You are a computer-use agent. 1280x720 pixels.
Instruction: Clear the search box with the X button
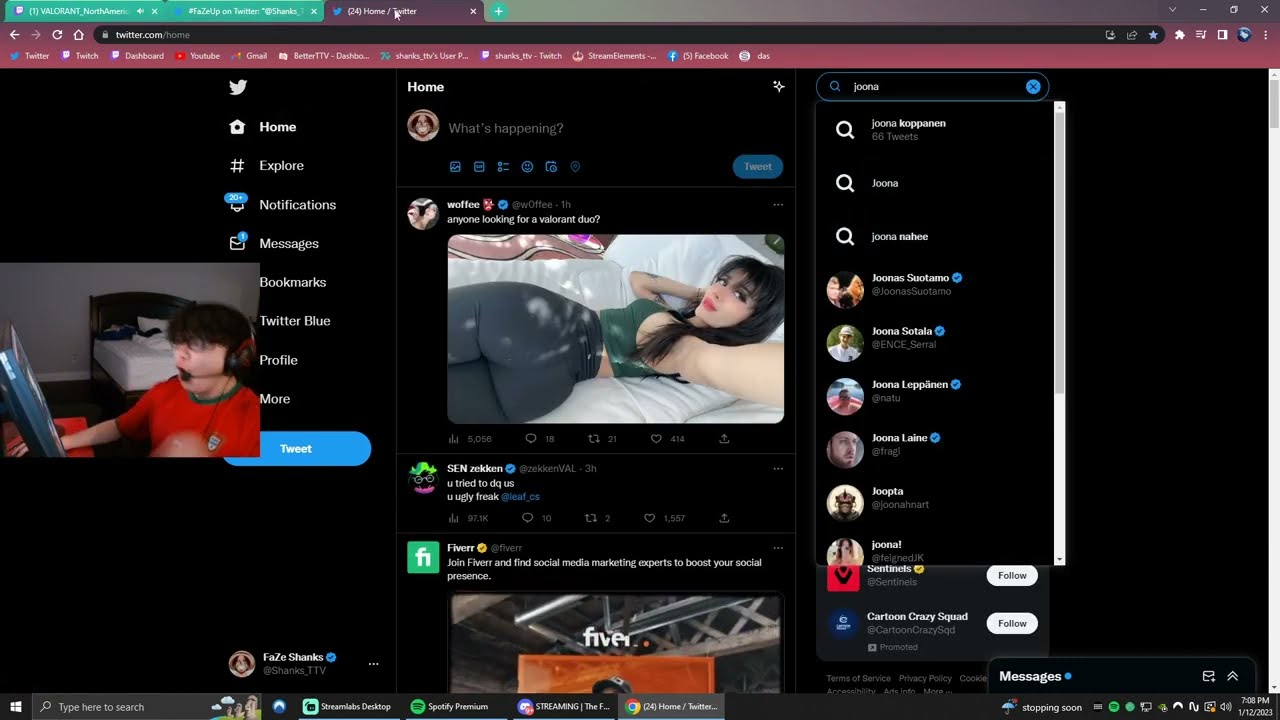[1033, 87]
